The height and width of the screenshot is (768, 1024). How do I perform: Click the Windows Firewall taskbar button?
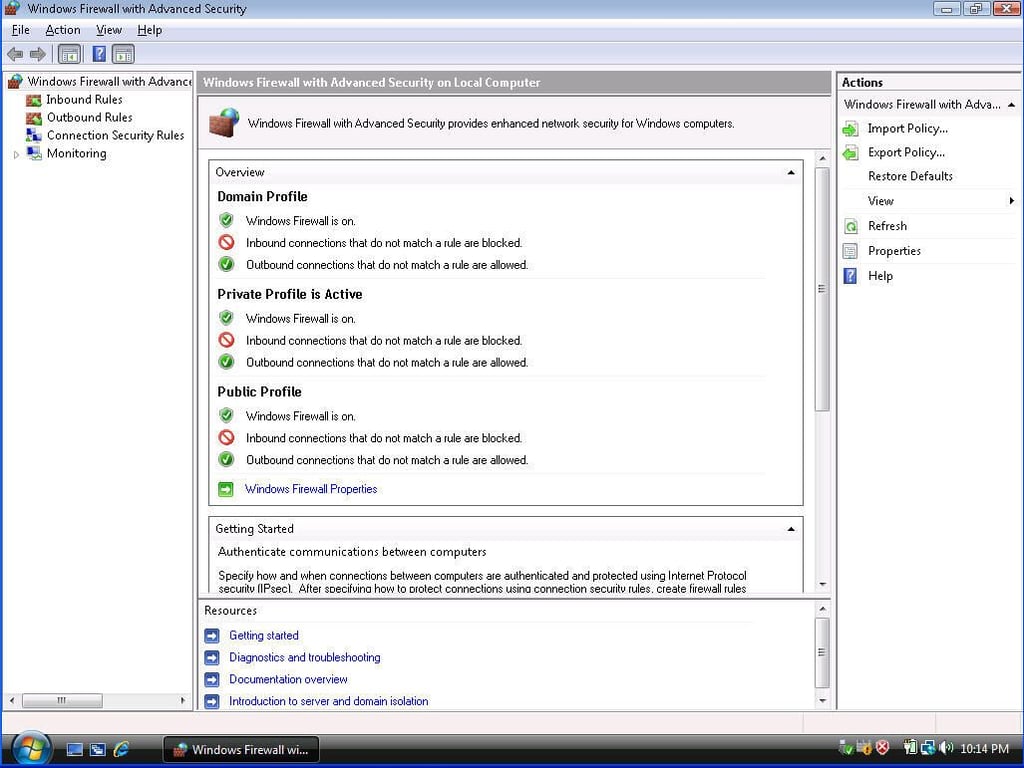(x=240, y=750)
